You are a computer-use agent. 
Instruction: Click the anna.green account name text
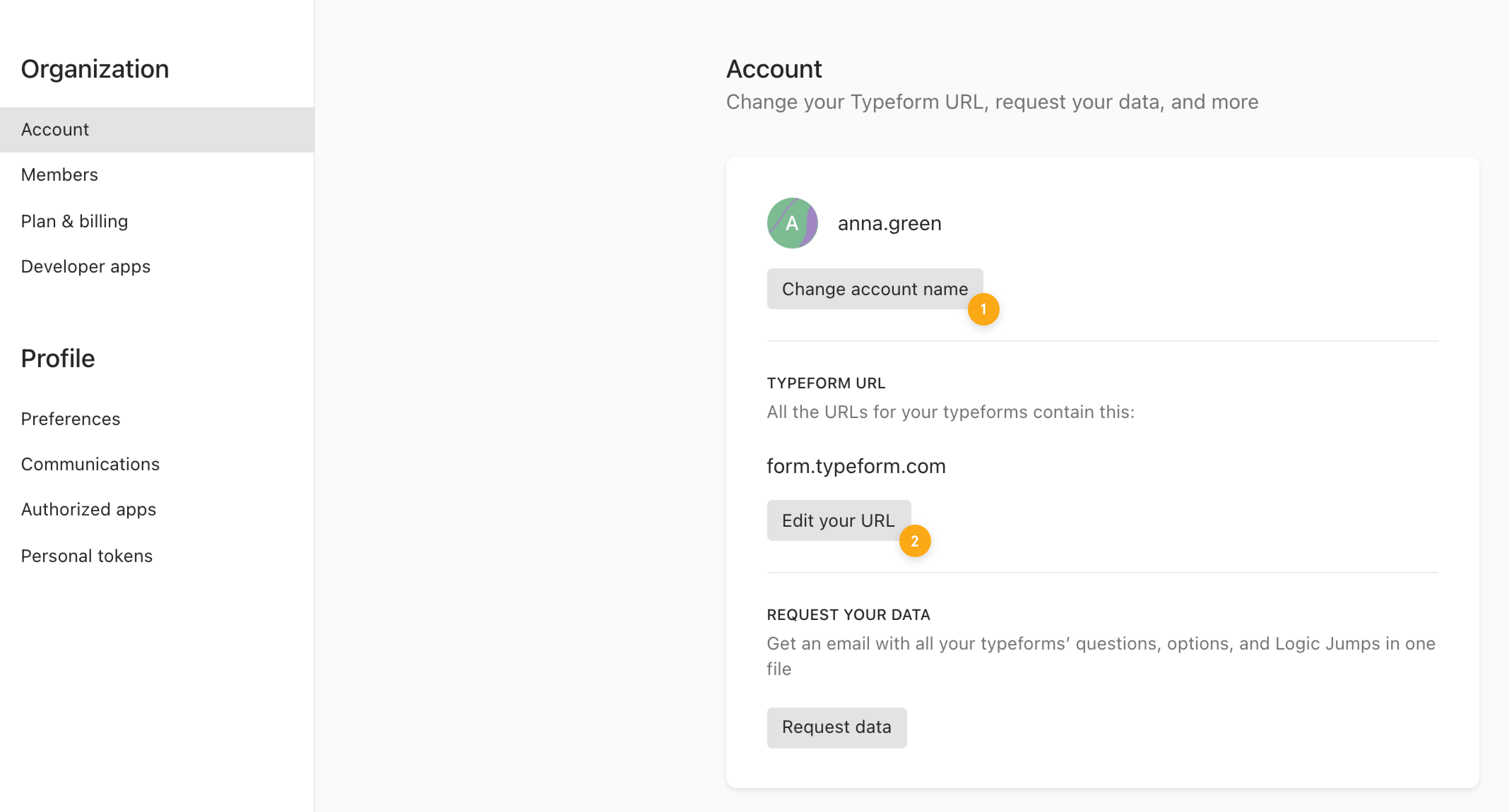pyautogui.click(x=889, y=223)
